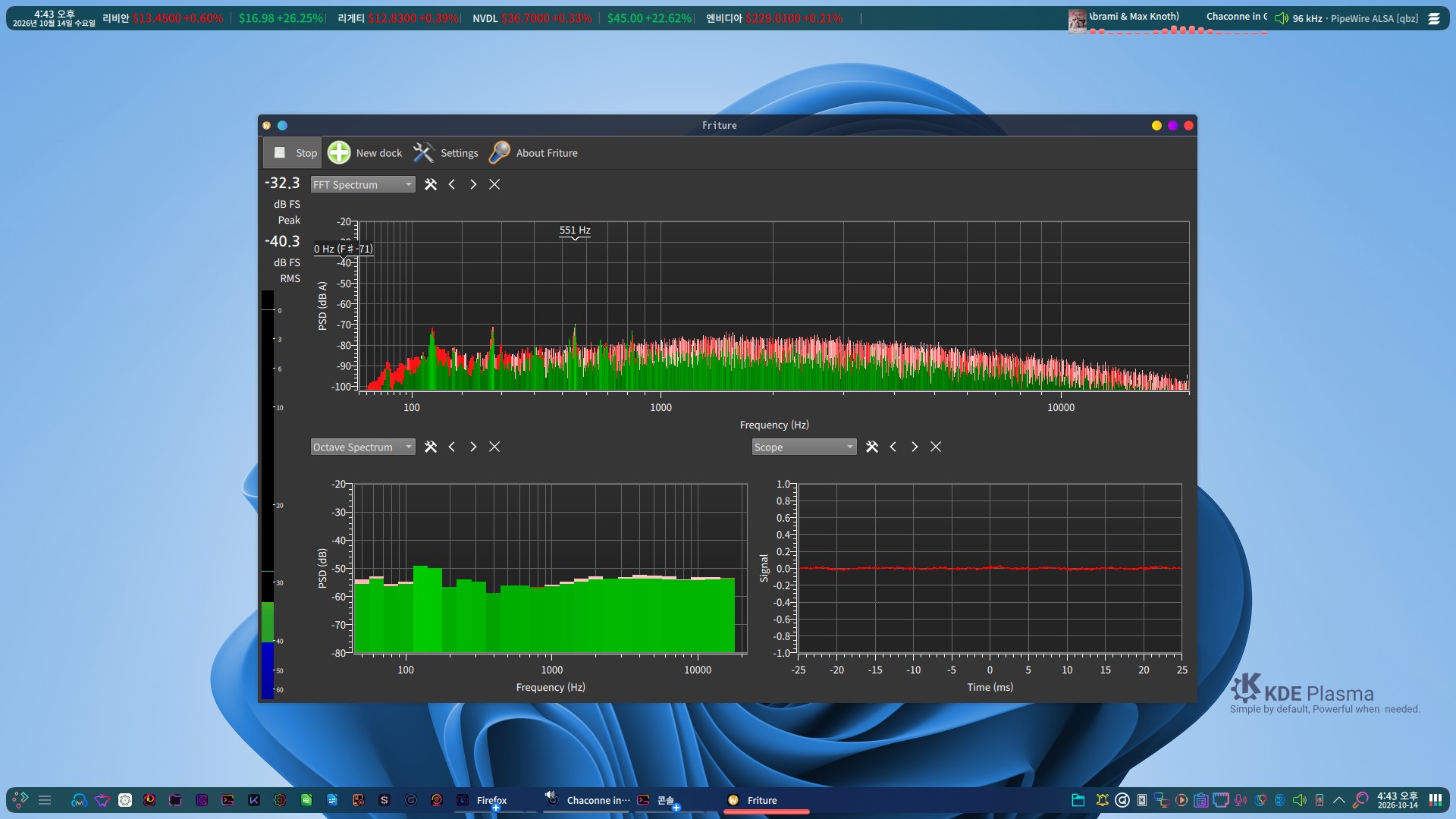Move Octave Spectrum dock to next slot

473,447
